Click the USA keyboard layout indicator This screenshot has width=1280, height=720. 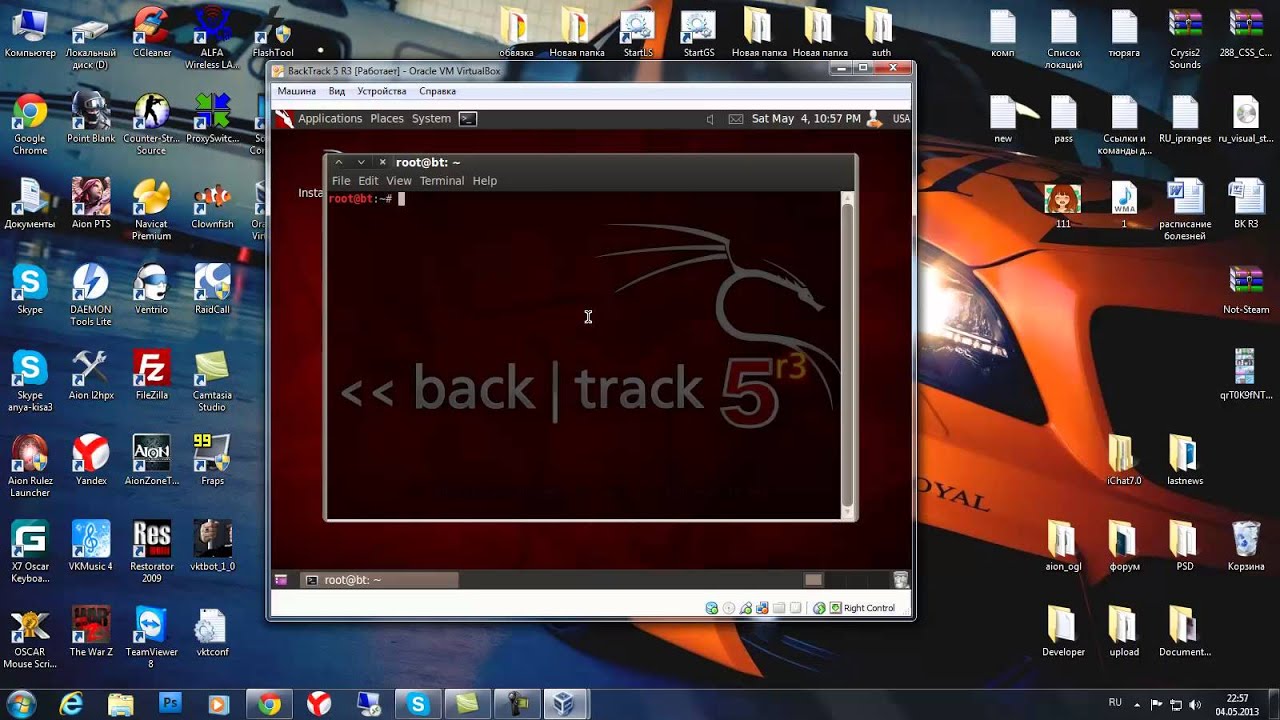tap(901, 118)
